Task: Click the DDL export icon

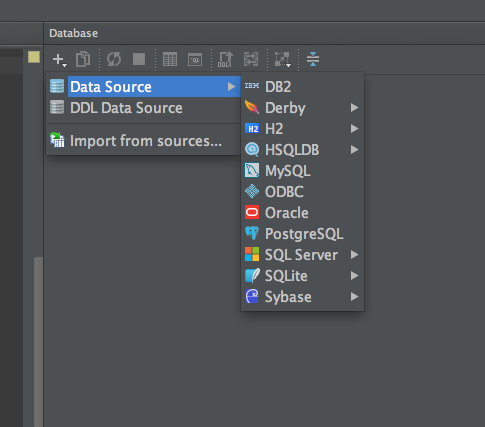Action: point(226,59)
